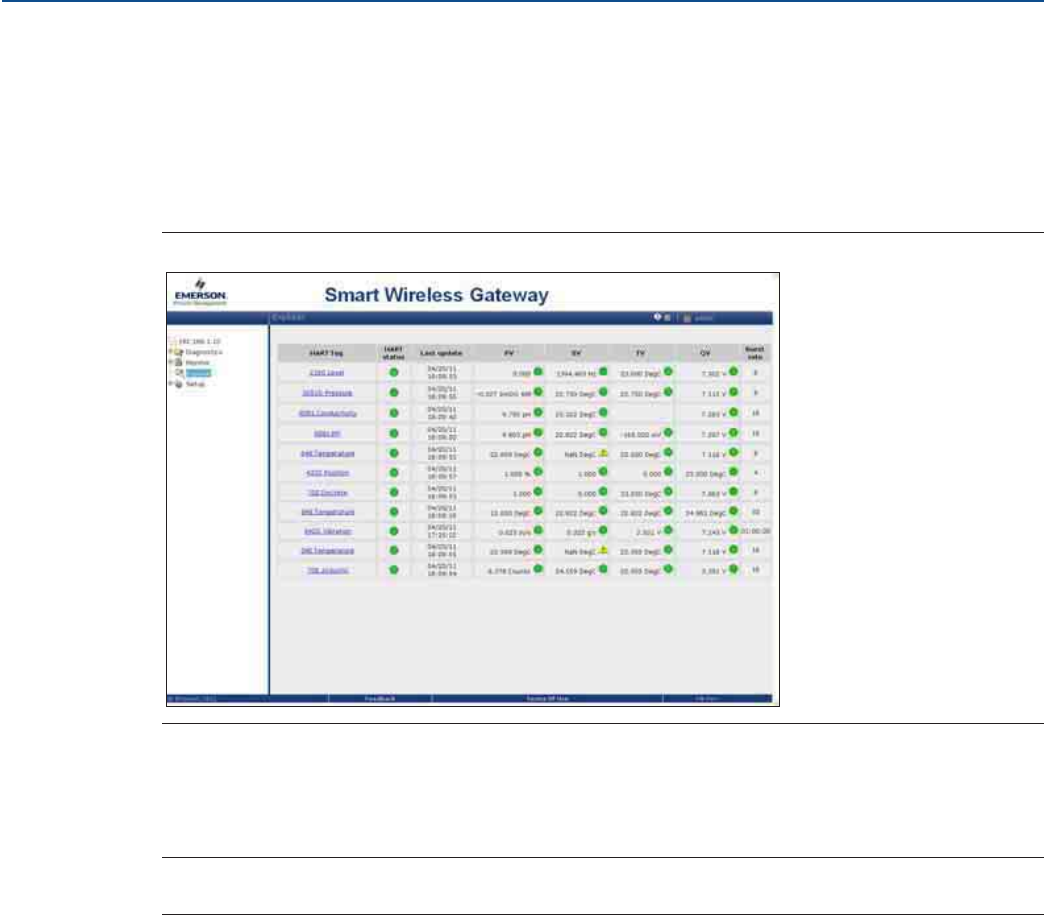This screenshot has width=1044, height=921.
Task: Click the TV column header
Action: [x=641, y=353]
